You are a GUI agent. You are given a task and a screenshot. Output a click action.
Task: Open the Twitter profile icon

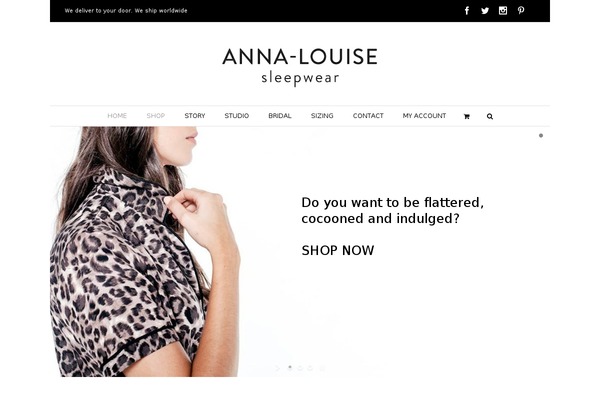click(x=485, y=11)
